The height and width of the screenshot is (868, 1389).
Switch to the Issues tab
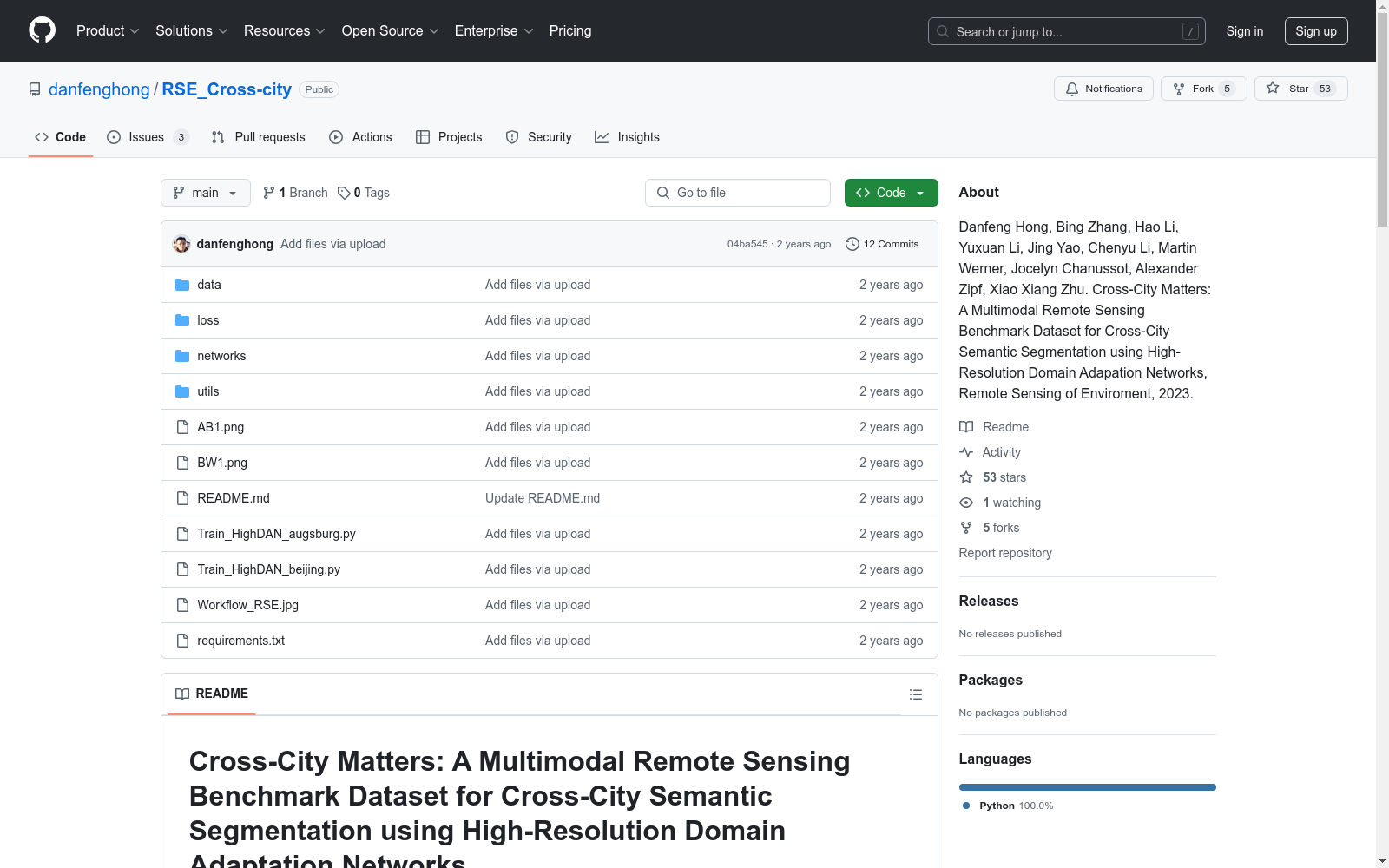tap(148, 137)
